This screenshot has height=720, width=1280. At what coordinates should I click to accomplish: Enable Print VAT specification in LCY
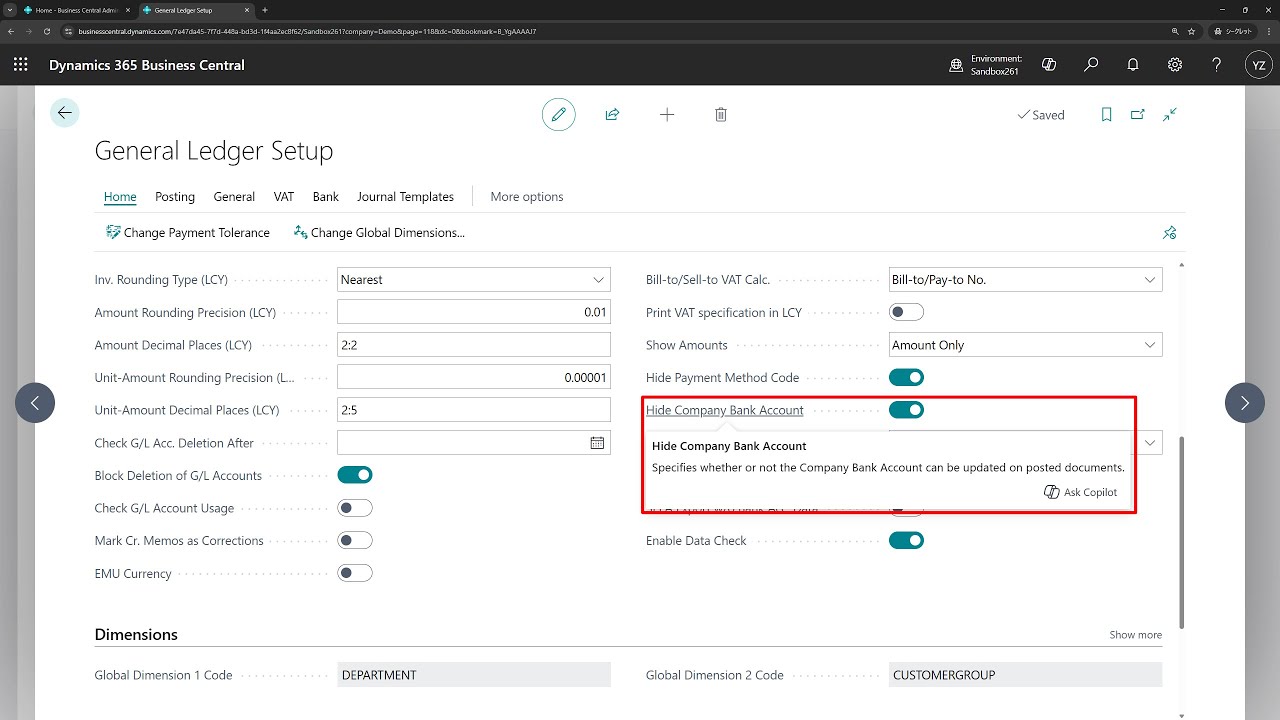tap(906, 312)
